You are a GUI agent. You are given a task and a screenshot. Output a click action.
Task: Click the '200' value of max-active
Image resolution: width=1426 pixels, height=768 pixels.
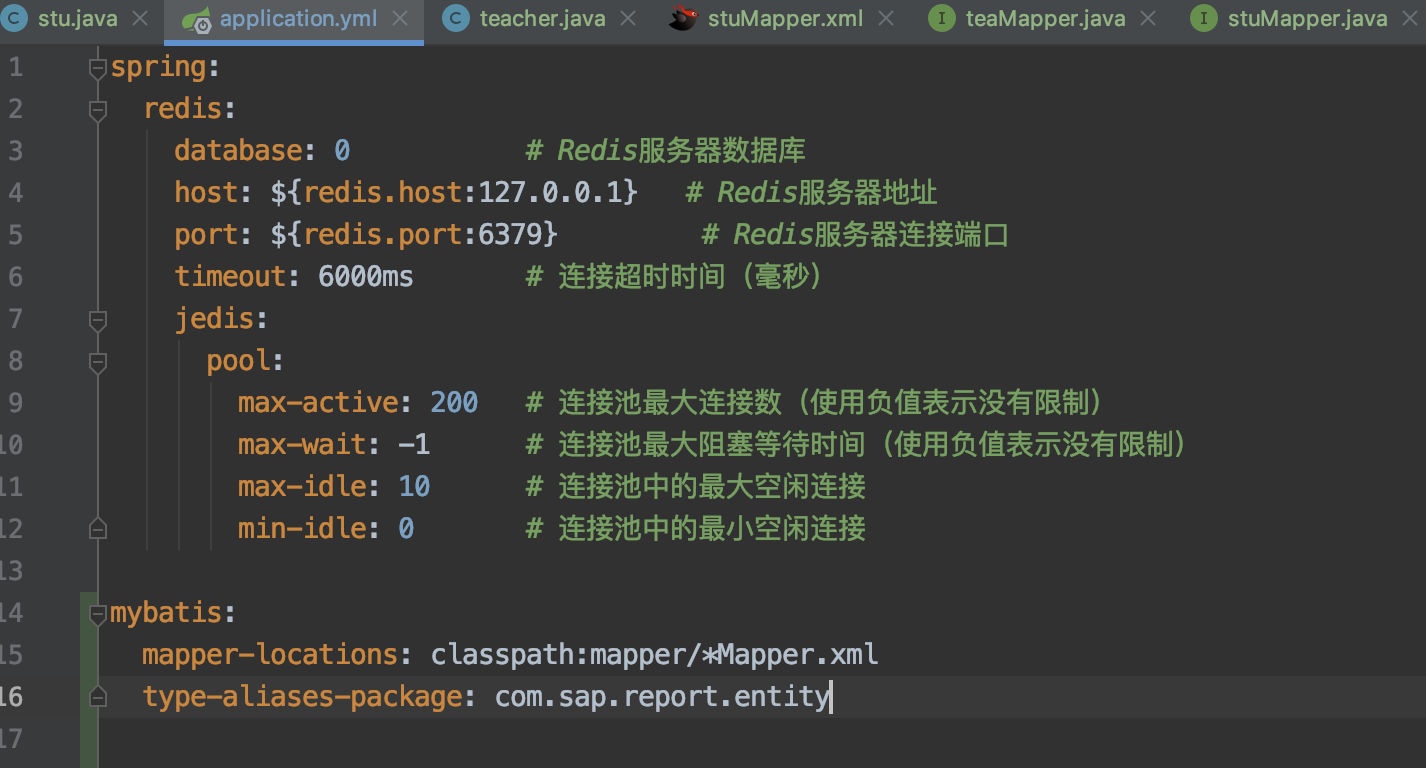454,403
